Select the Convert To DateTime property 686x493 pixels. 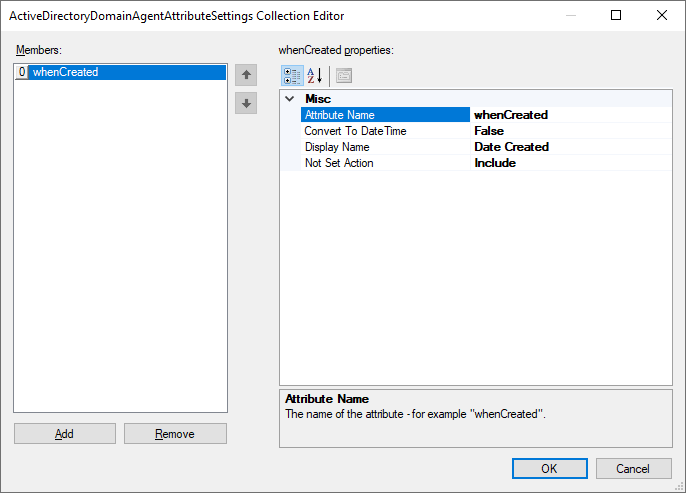pos(385,131)
